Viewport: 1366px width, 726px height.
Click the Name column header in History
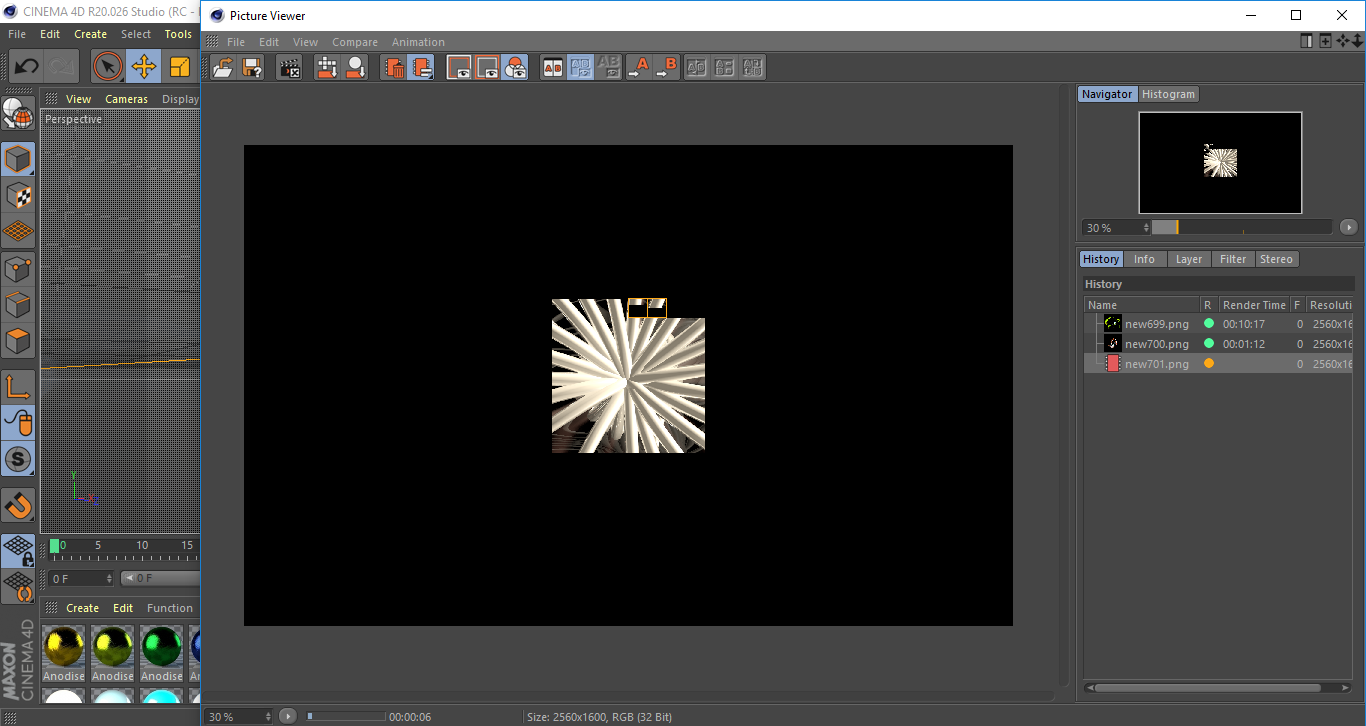click(x=1142, y=305)
